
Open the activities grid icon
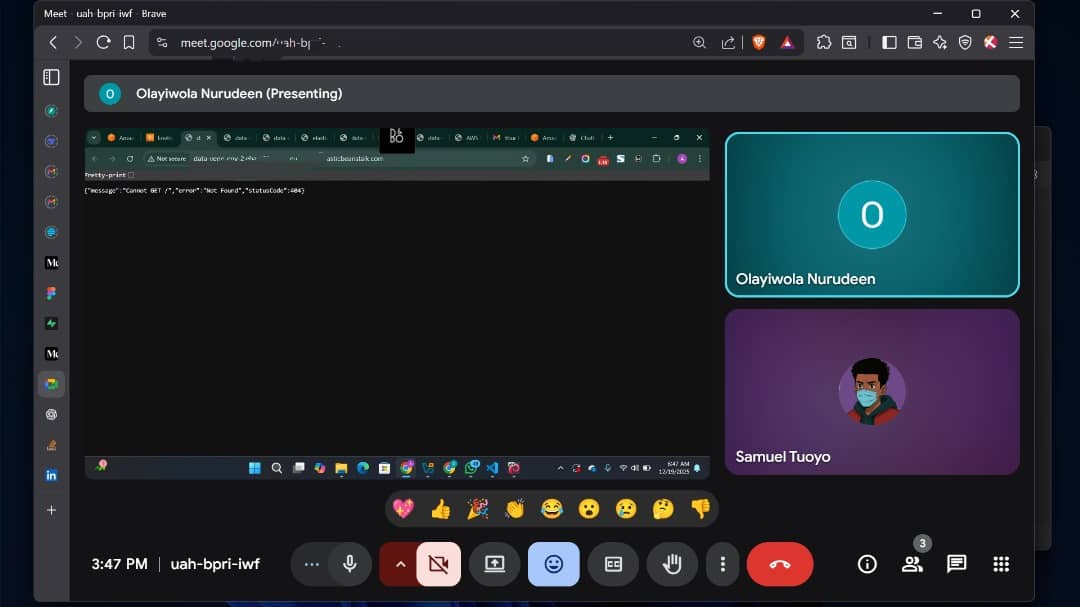1001,564
